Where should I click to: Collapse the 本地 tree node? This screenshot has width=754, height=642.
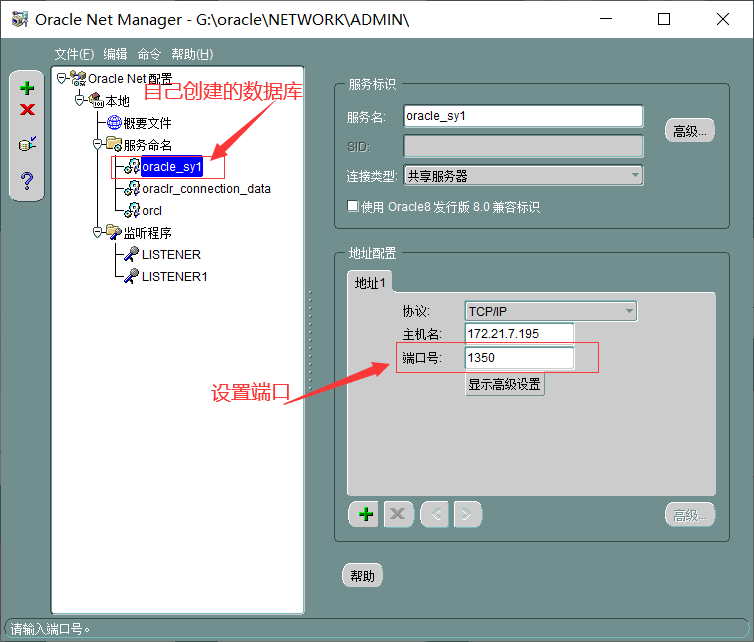pos(79,100)
